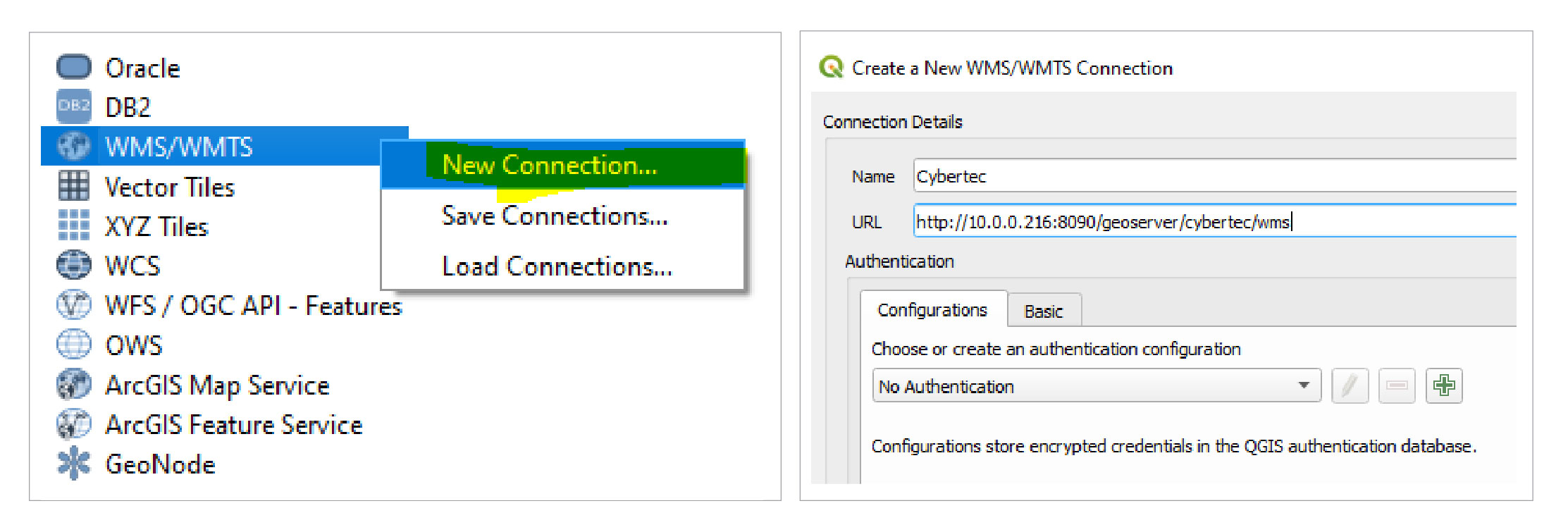Click Load Connections... in context menu
This screenshot has width=1568, height=532.
pos(557,266)
